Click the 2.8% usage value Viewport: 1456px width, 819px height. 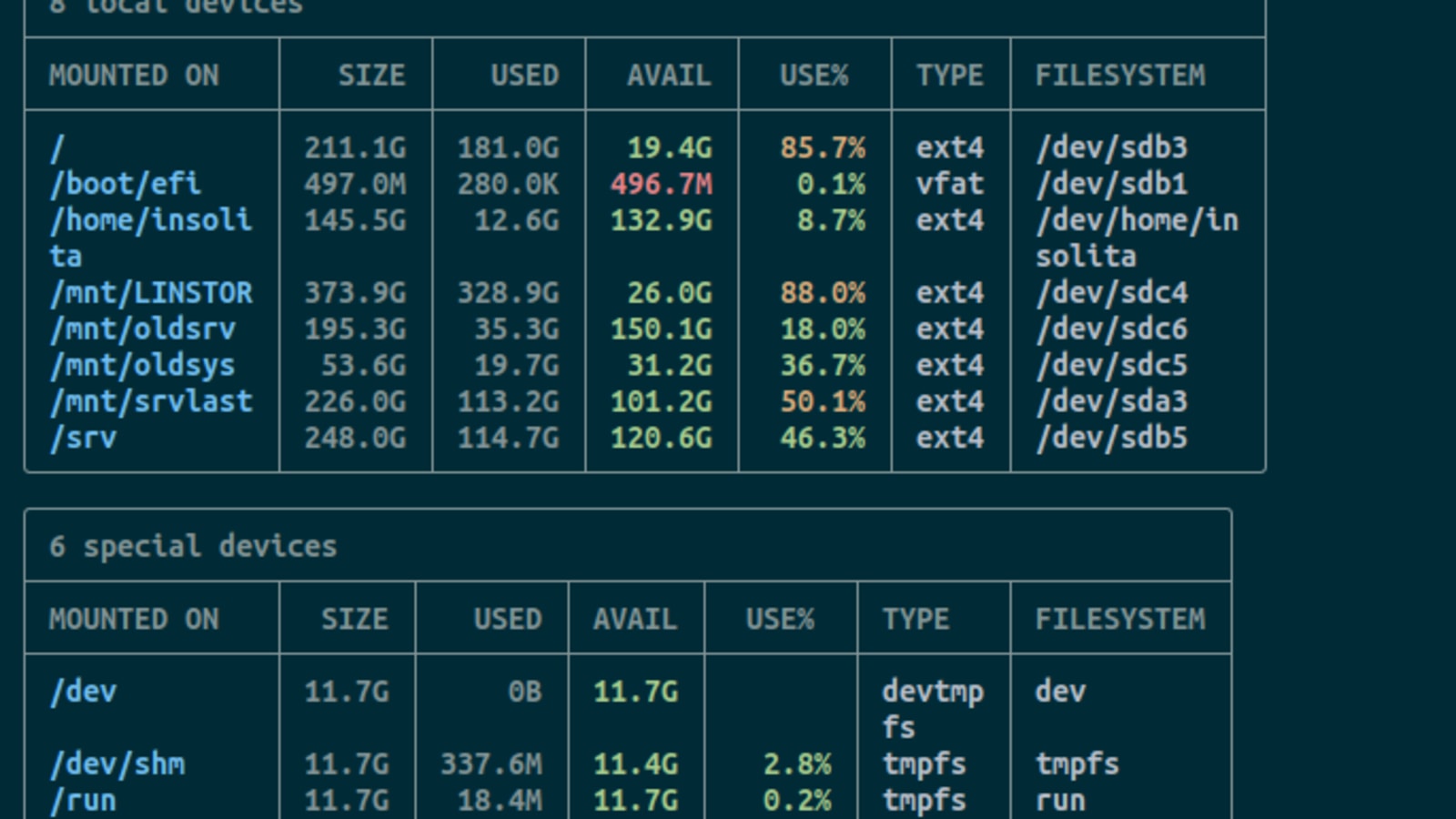pos(797,764)
